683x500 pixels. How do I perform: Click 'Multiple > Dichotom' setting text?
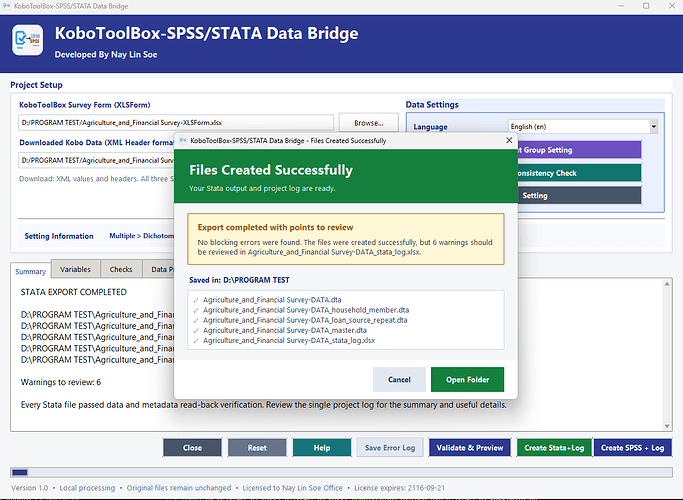(141, 236)
